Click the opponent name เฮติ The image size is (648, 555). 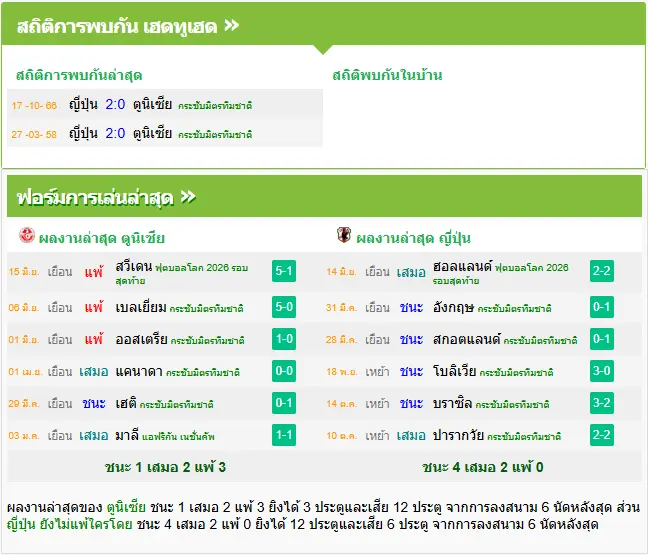click(x=126, y=403)
